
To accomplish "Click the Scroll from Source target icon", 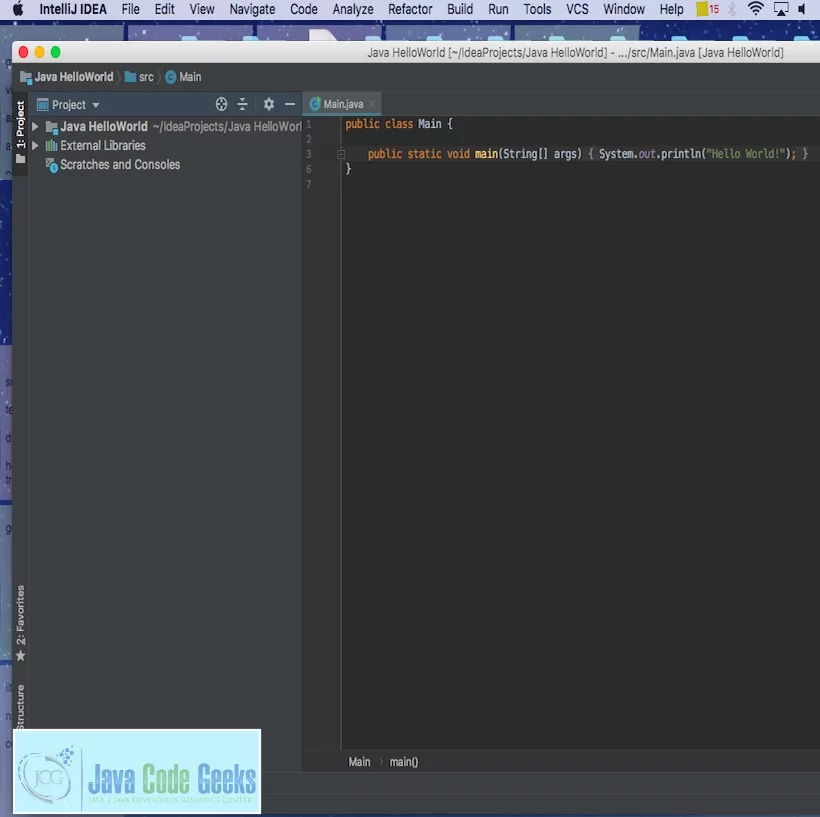I will coord(221,104).
